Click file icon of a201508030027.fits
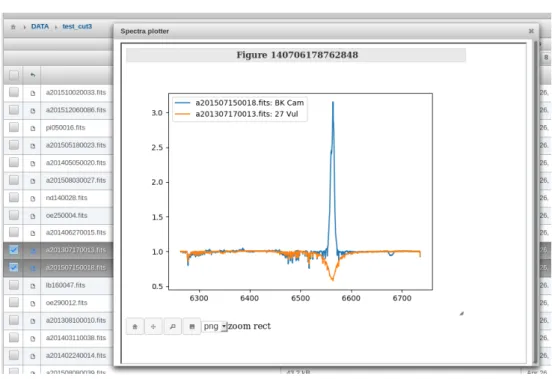Screen dimensions: 552x379 click(33, 181)
